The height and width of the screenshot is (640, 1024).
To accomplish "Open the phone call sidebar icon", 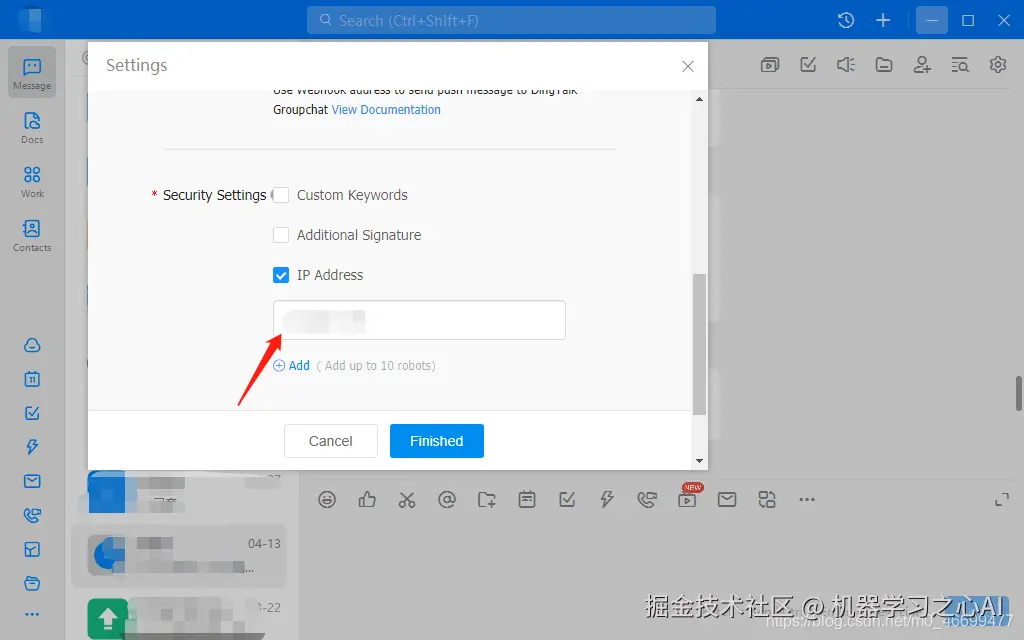I will click(32, 515).
